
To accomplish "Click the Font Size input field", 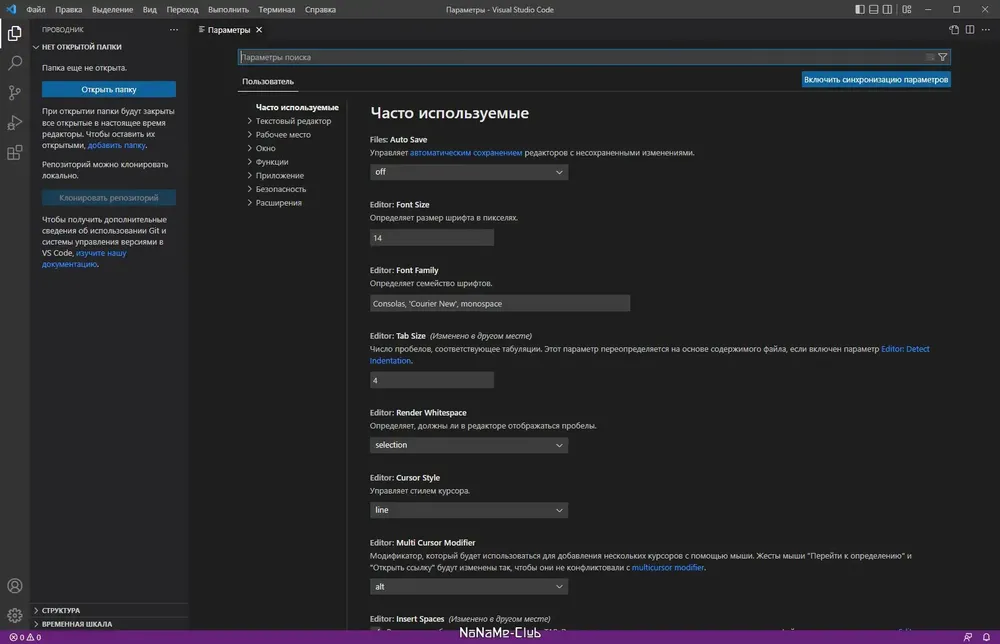I will coord(432,238).
